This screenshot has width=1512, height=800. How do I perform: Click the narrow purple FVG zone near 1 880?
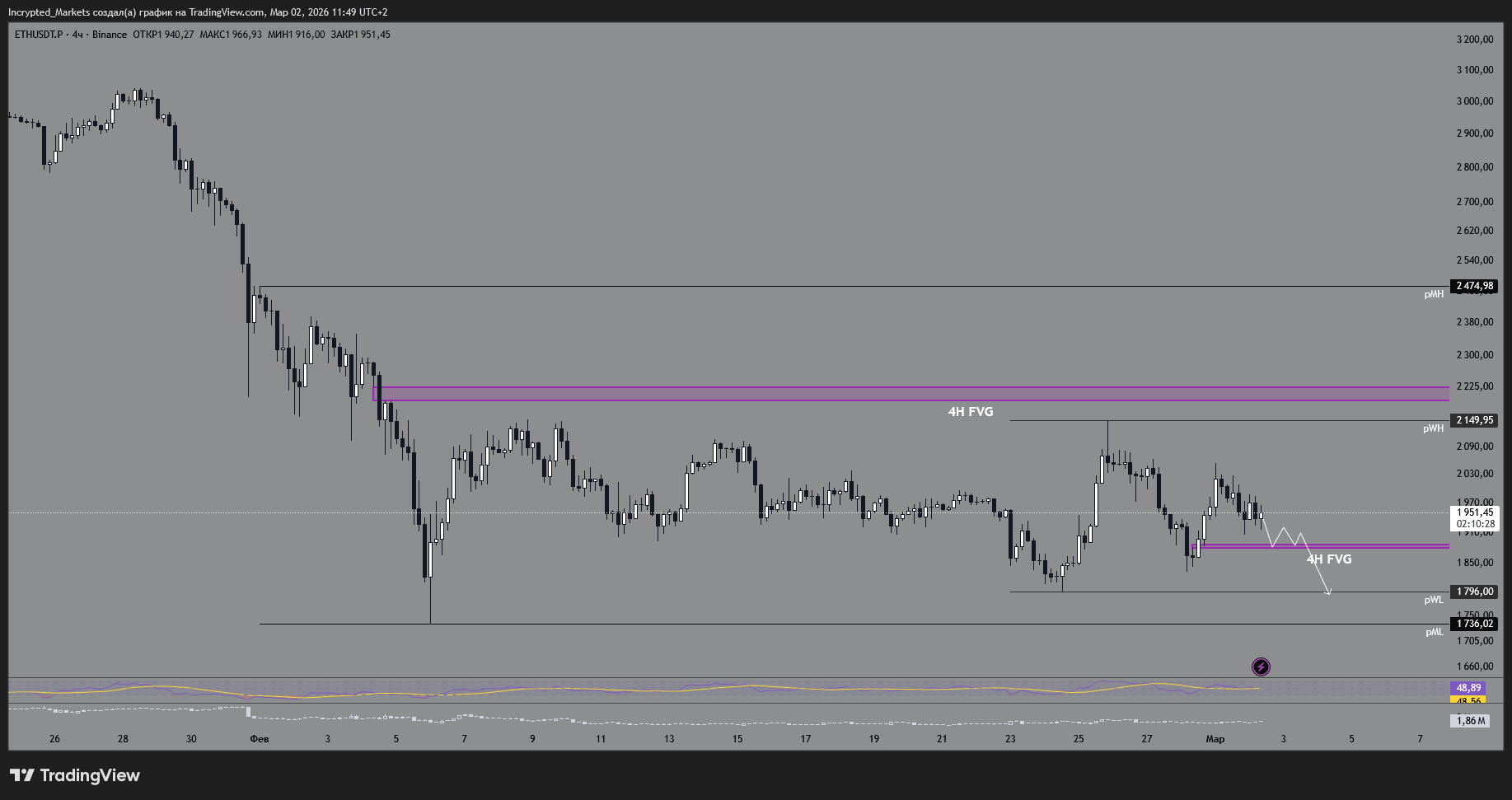click(1320, 545)
